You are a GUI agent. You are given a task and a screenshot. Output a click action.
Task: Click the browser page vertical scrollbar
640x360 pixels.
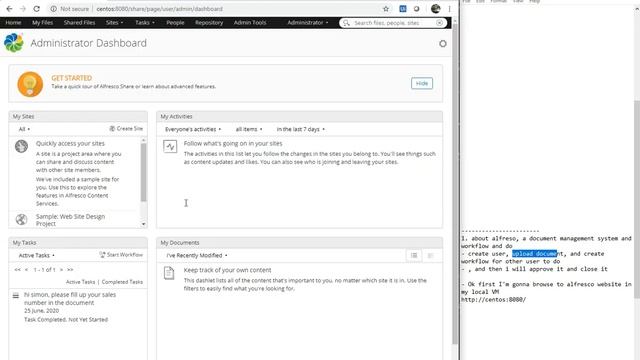455,184
